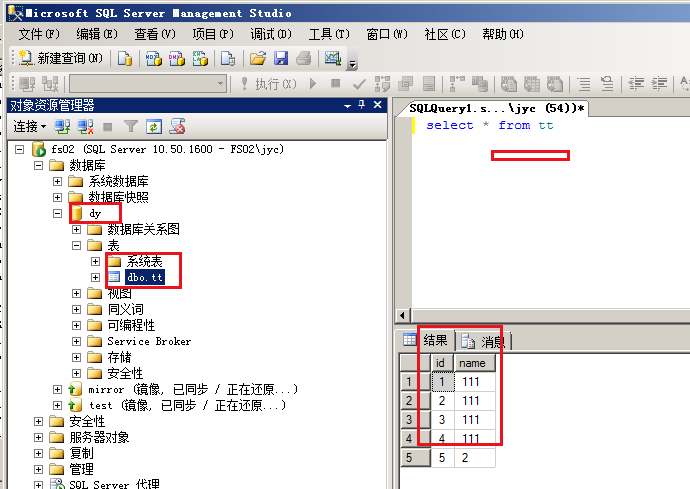The width and height of the screenshot is (690, 489).
Task: Click the Print icon in toolbar
Action: pyautogui.click(x=304, y=58)
